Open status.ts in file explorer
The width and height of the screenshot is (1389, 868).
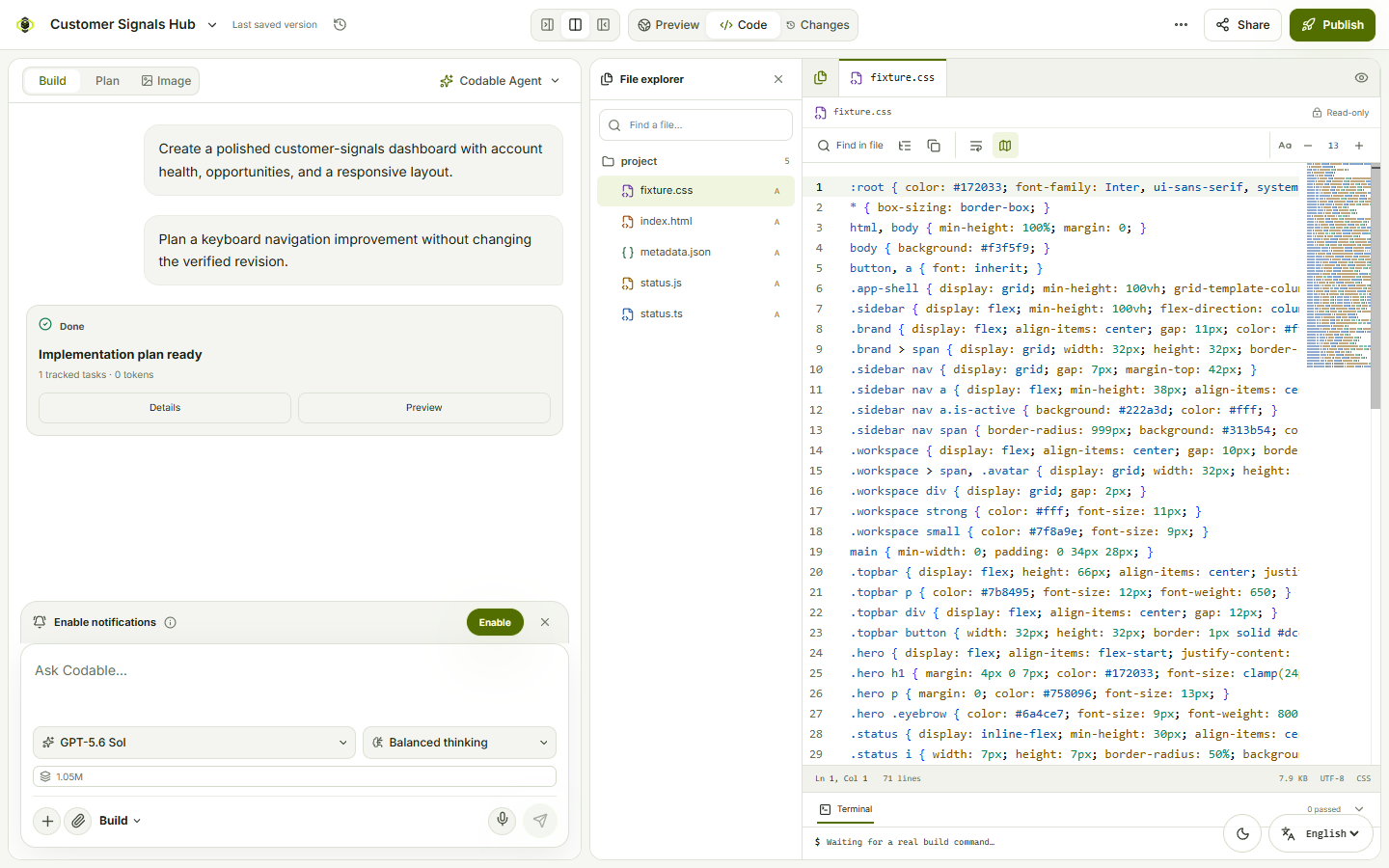point(695,314)
